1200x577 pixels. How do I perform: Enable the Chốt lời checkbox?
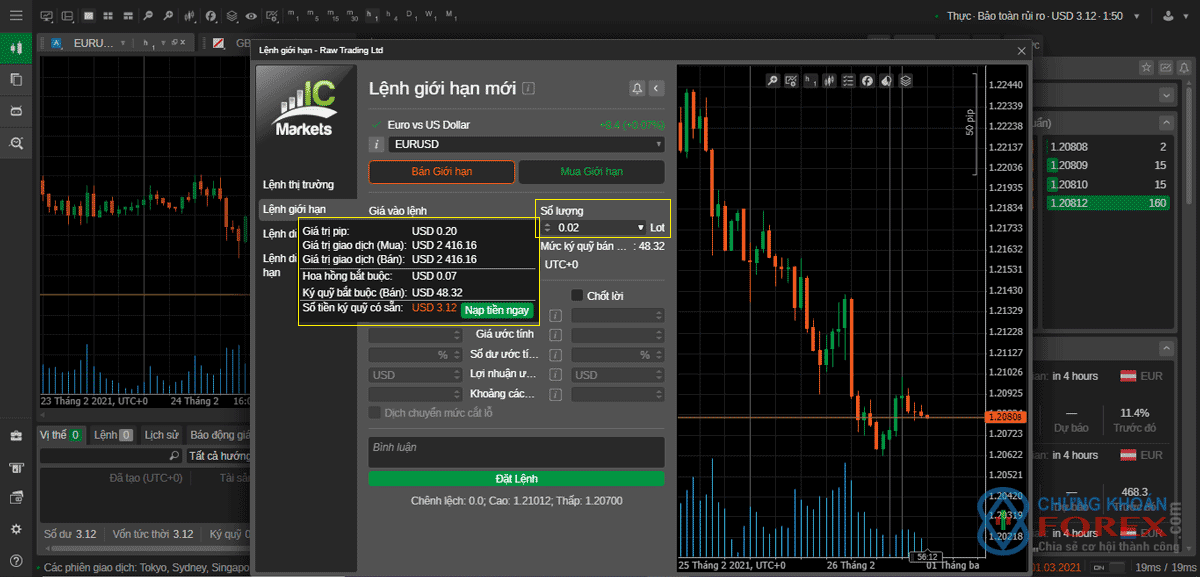pos(577,295)
